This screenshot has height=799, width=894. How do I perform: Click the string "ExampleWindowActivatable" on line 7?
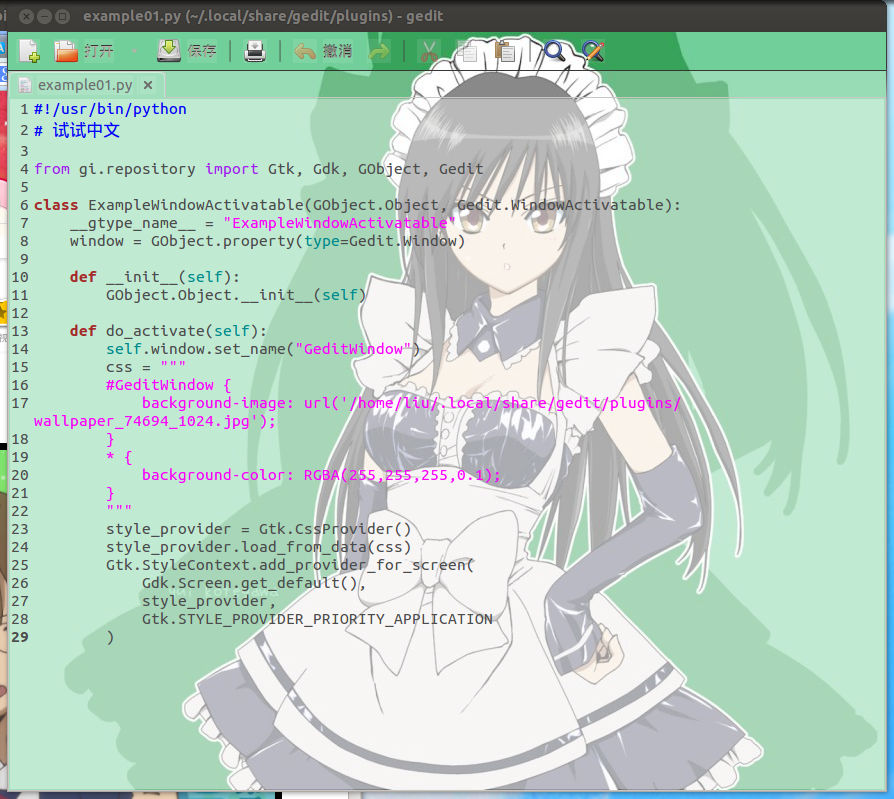point(339,223)
